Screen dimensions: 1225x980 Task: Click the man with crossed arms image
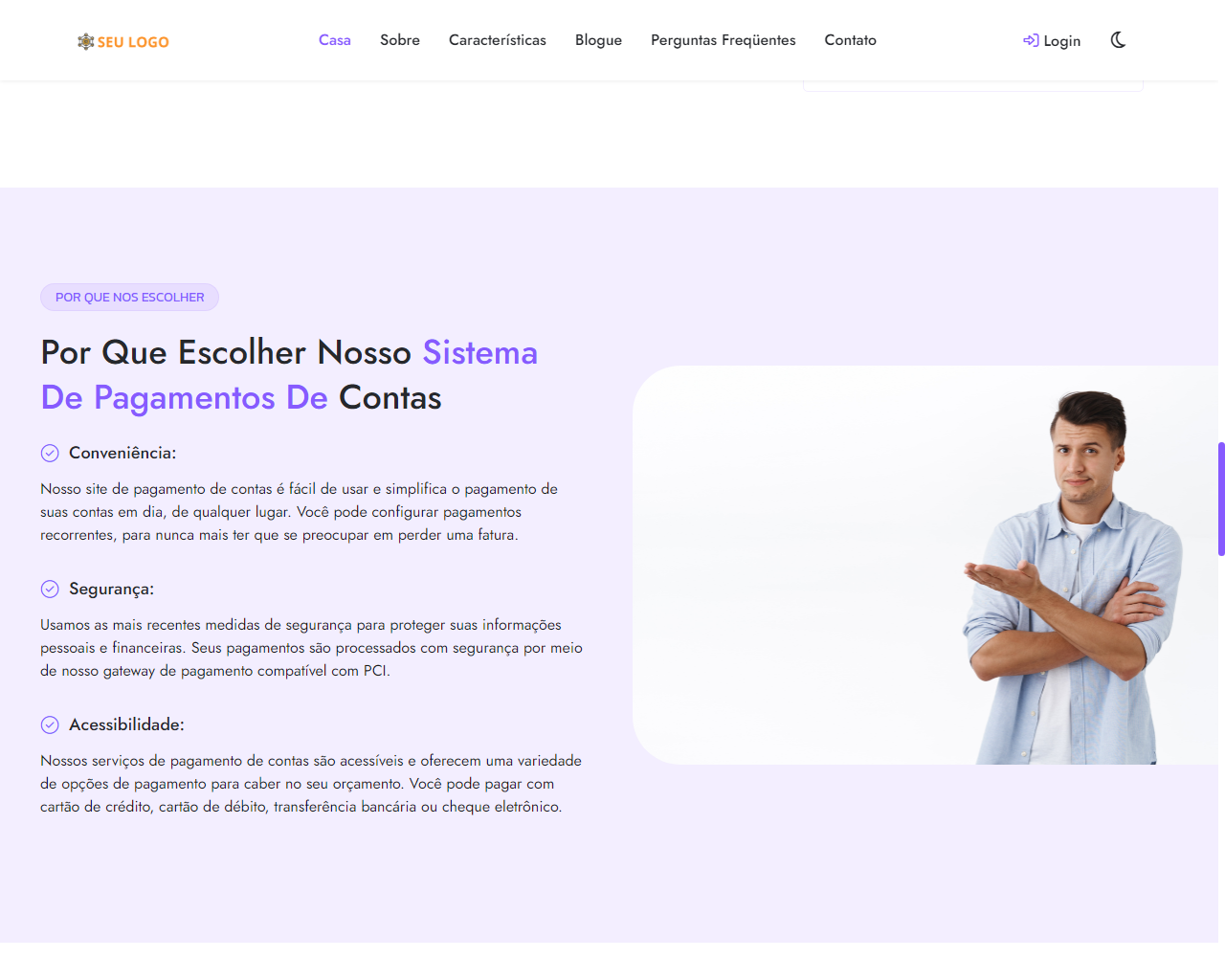(925, 565)
